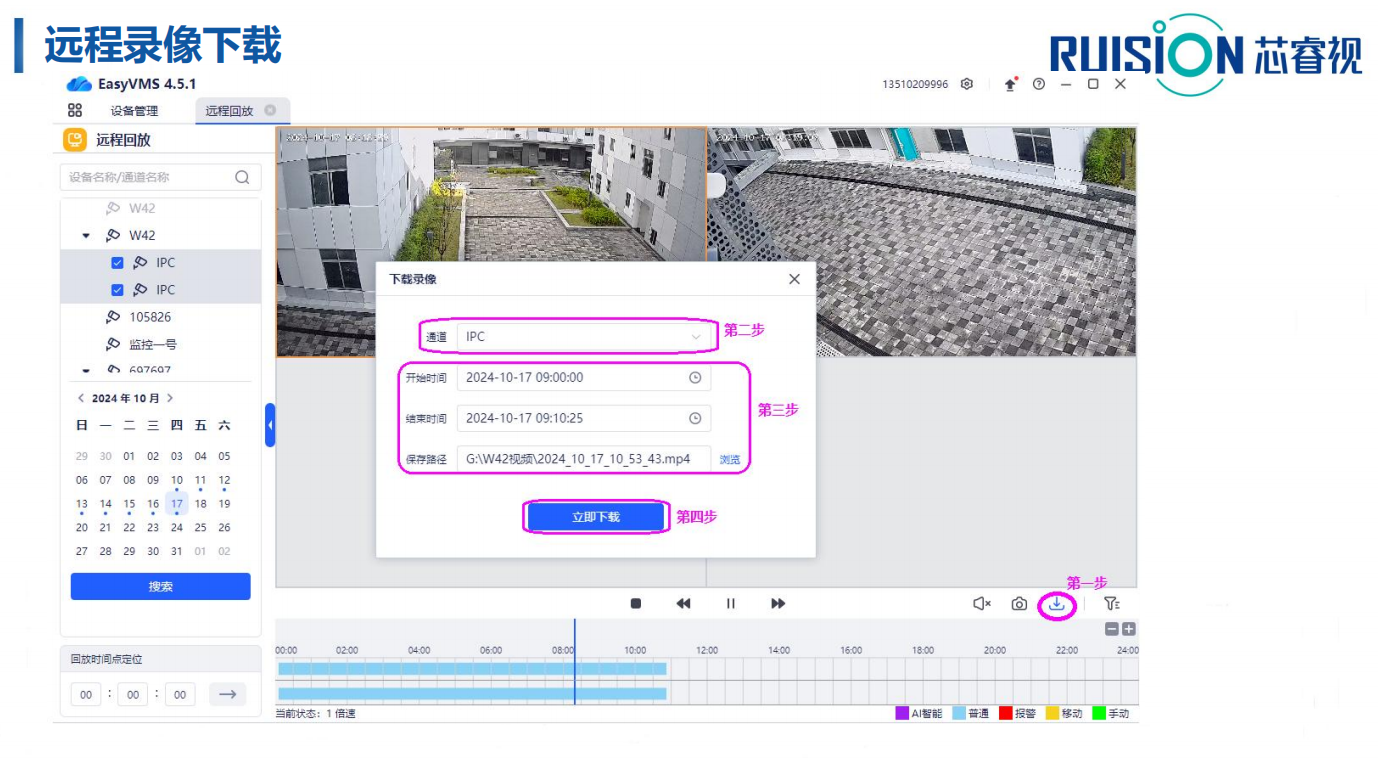Toggle the mute speaker icon
This screenshot has width=1378, height=758.
(x=982, y=604)
